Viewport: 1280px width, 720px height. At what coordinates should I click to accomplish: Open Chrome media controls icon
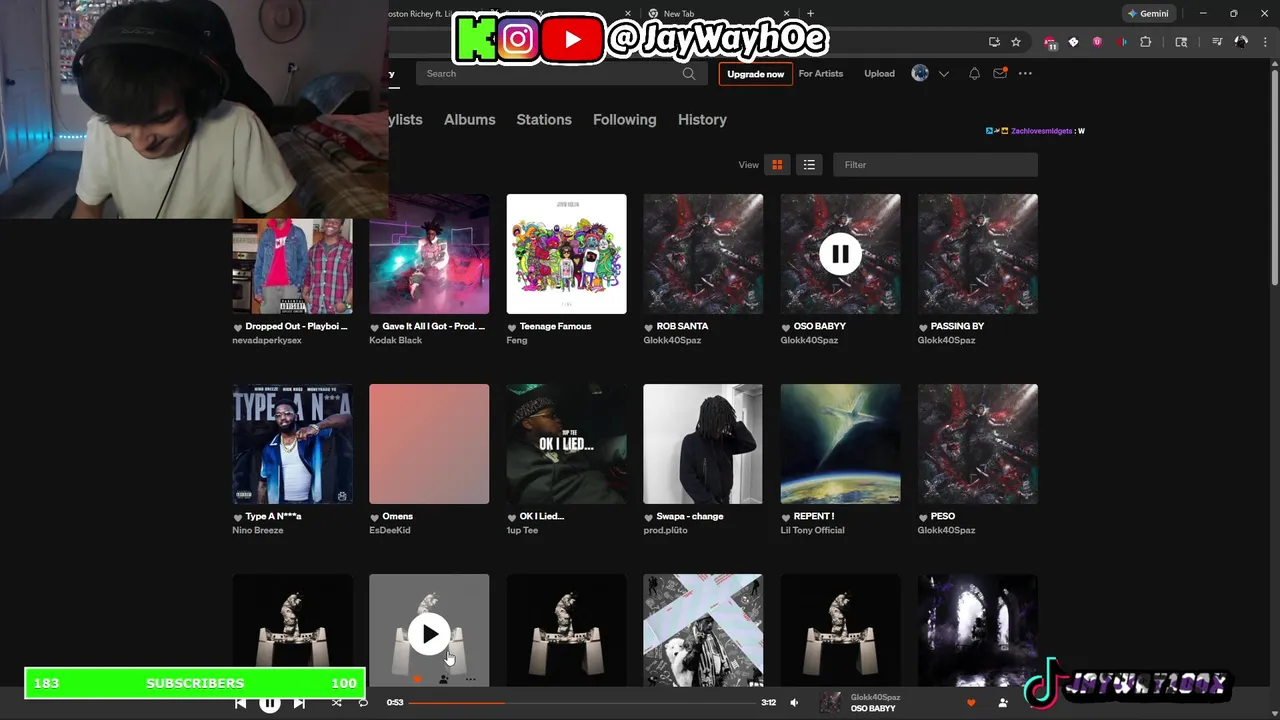pos(1217,42)
